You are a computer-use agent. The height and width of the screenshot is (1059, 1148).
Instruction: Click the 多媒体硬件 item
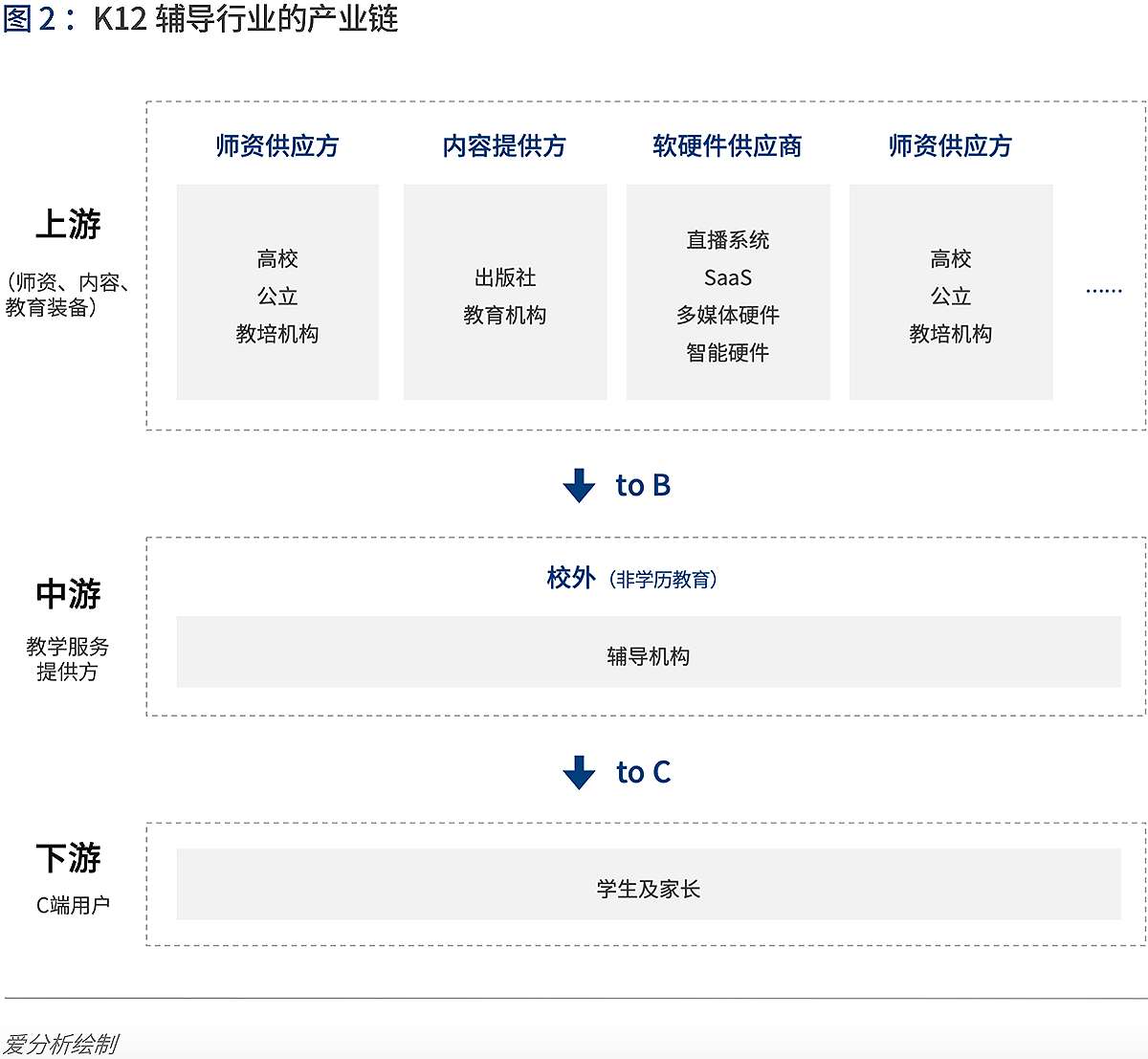tap(728, 315)
